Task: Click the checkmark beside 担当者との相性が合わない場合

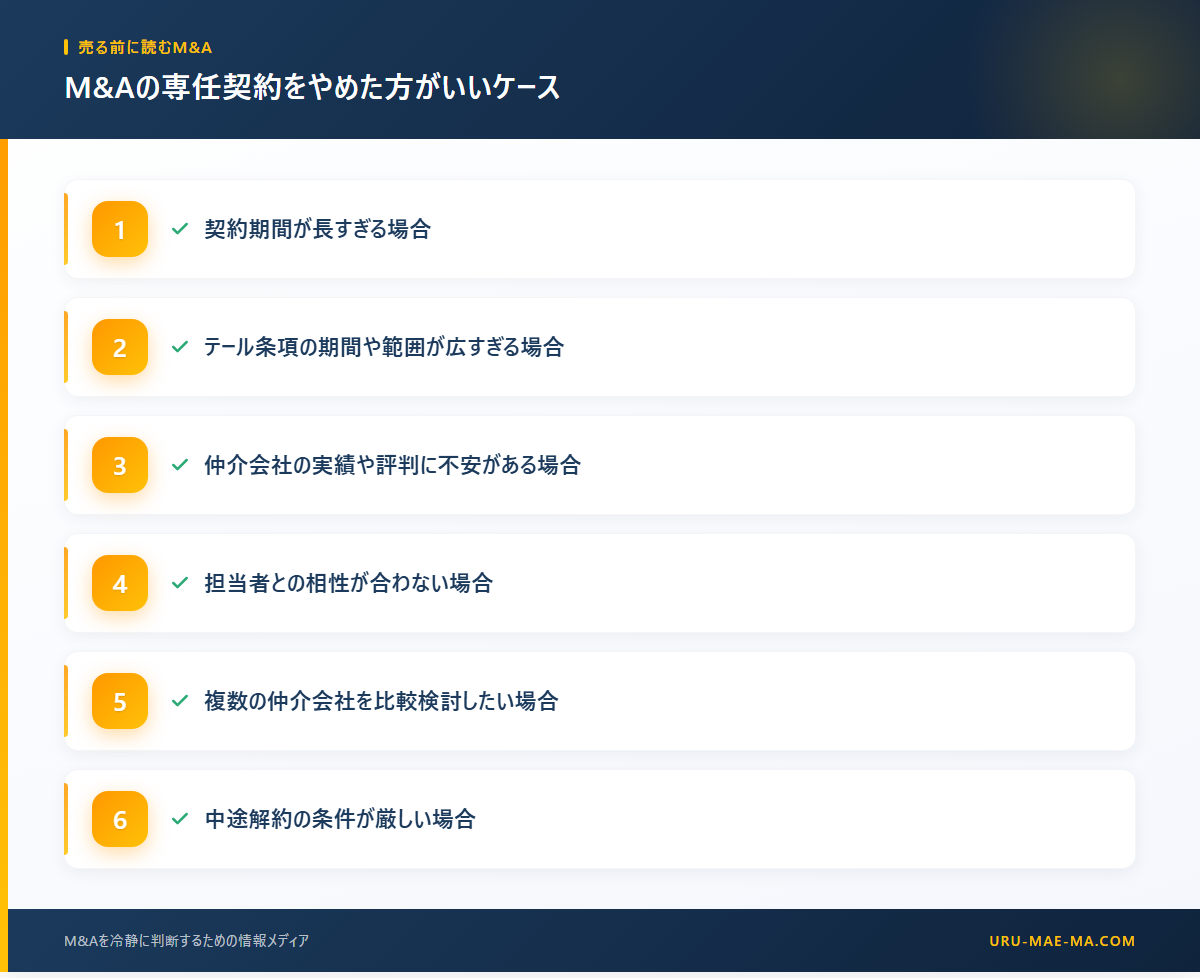Action: (180, 583)
